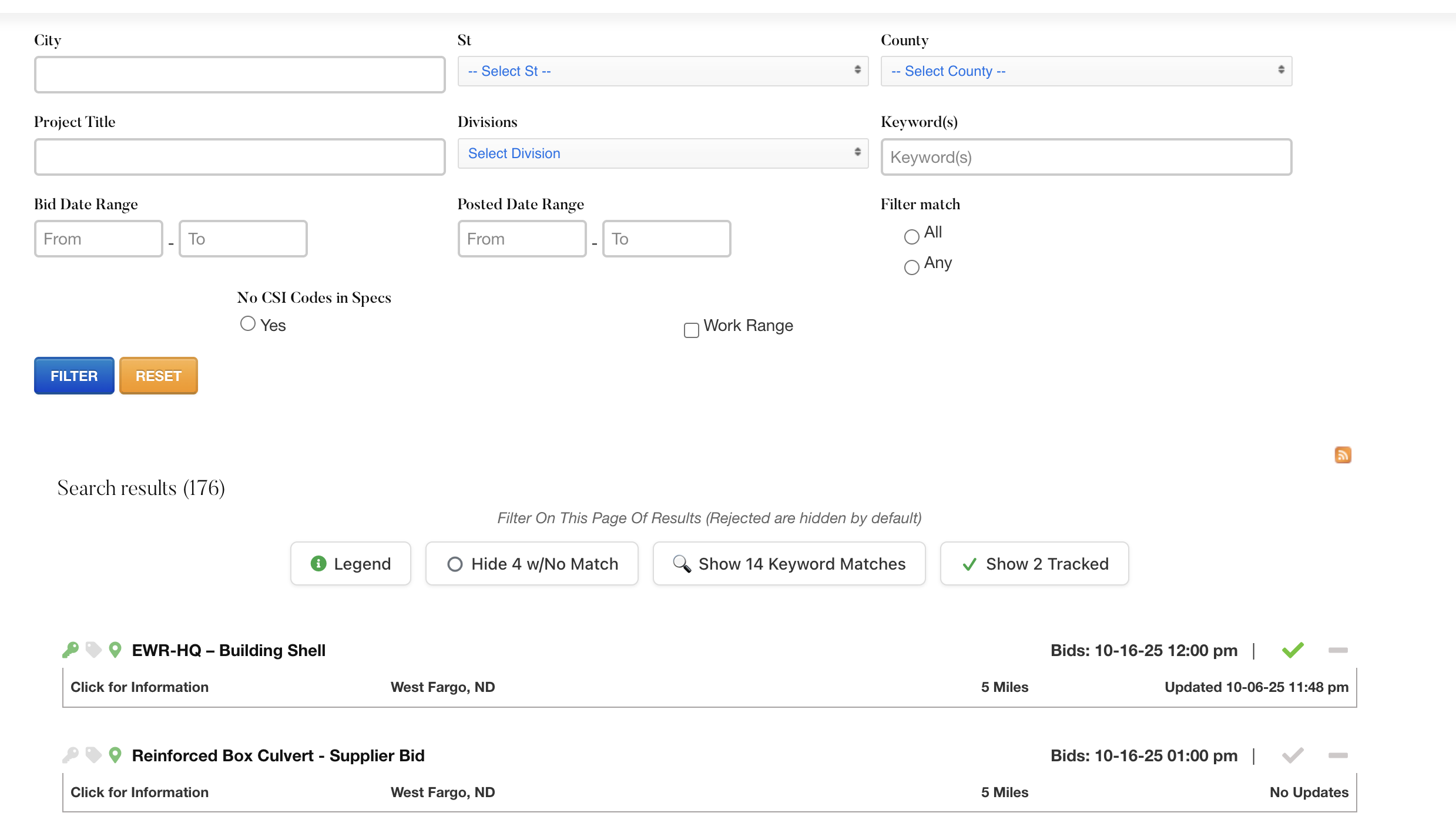Click the Bid Date Range From field

click(99, 239)
